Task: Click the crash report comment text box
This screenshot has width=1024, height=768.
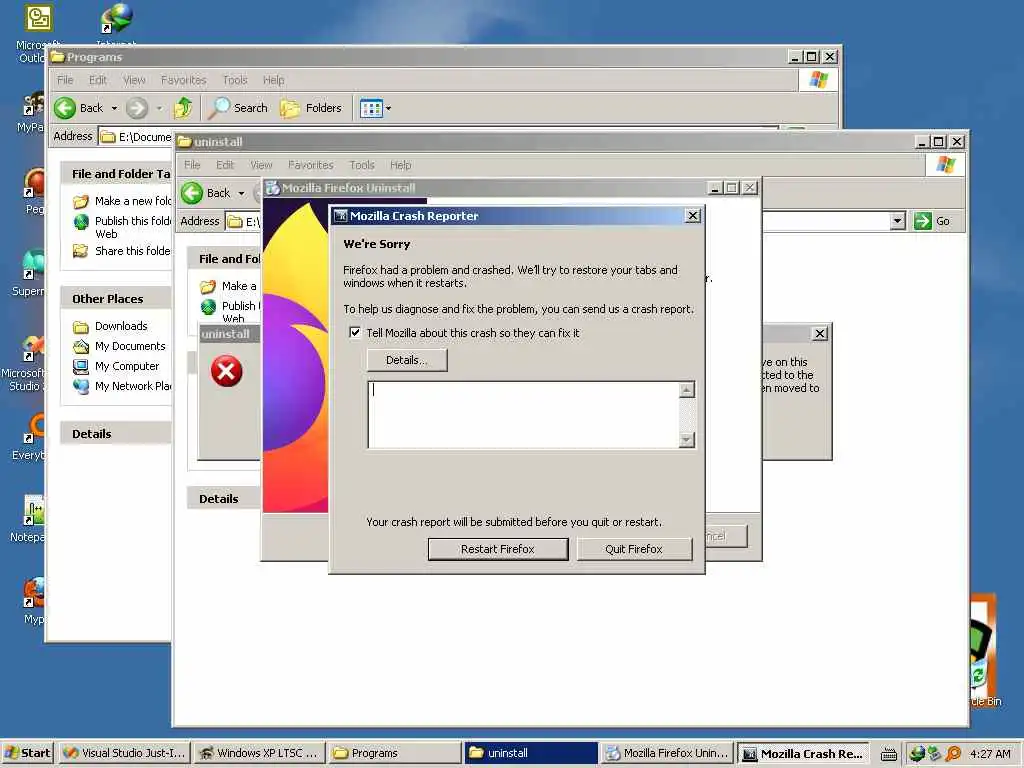Action: 524,415
